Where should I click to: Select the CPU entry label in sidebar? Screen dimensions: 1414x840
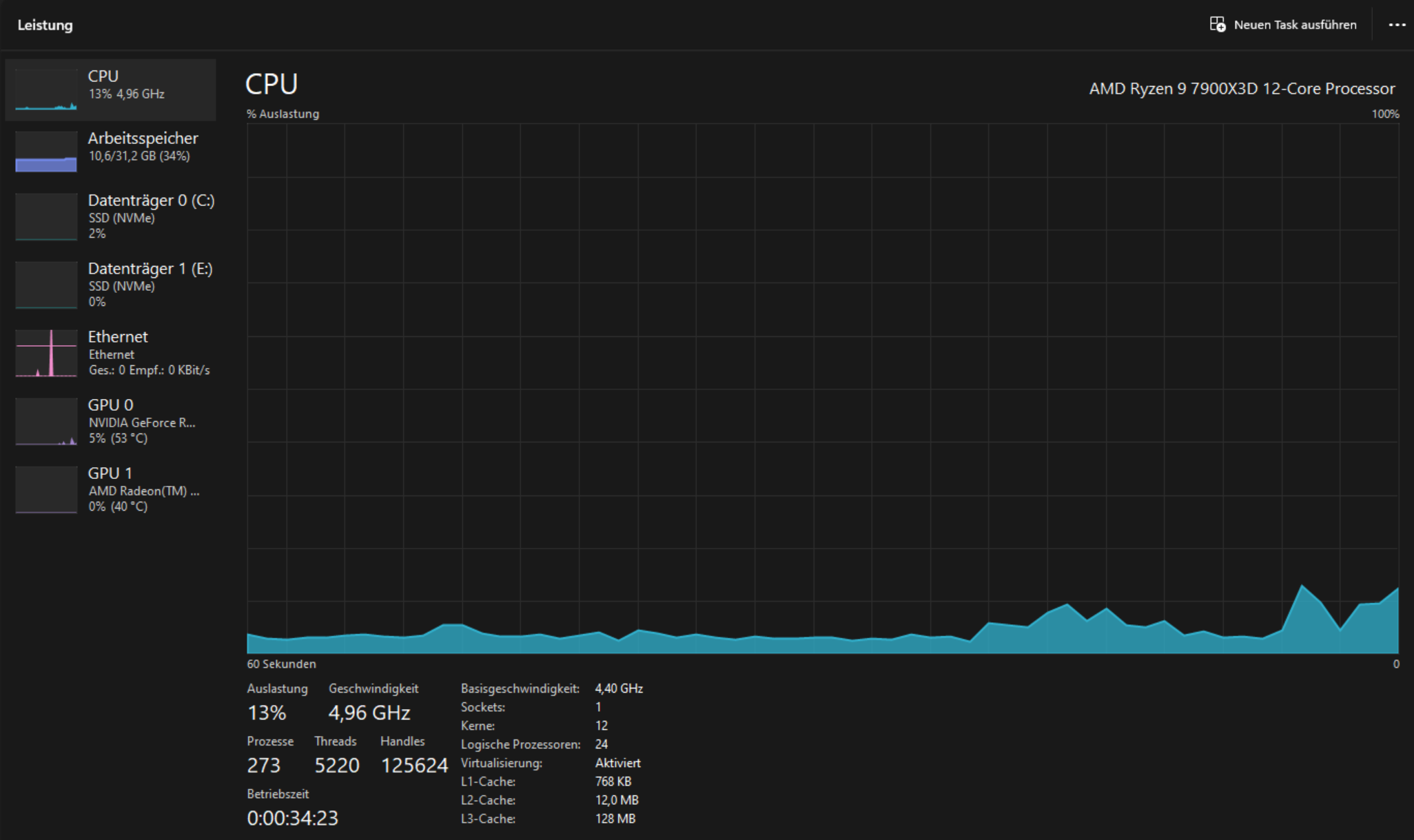103,76
